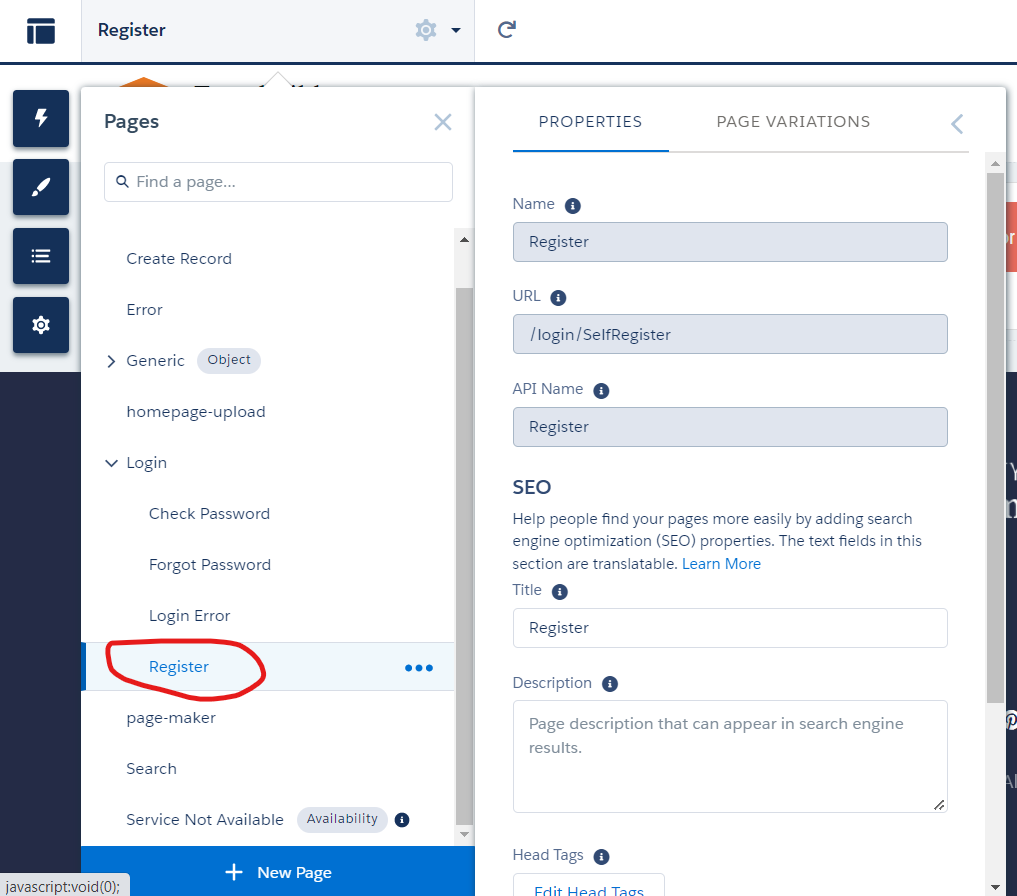This screenshot has height=896, width=1017.
Task: Switch to the Page Variations tab
Action: (x=793, y=122)
